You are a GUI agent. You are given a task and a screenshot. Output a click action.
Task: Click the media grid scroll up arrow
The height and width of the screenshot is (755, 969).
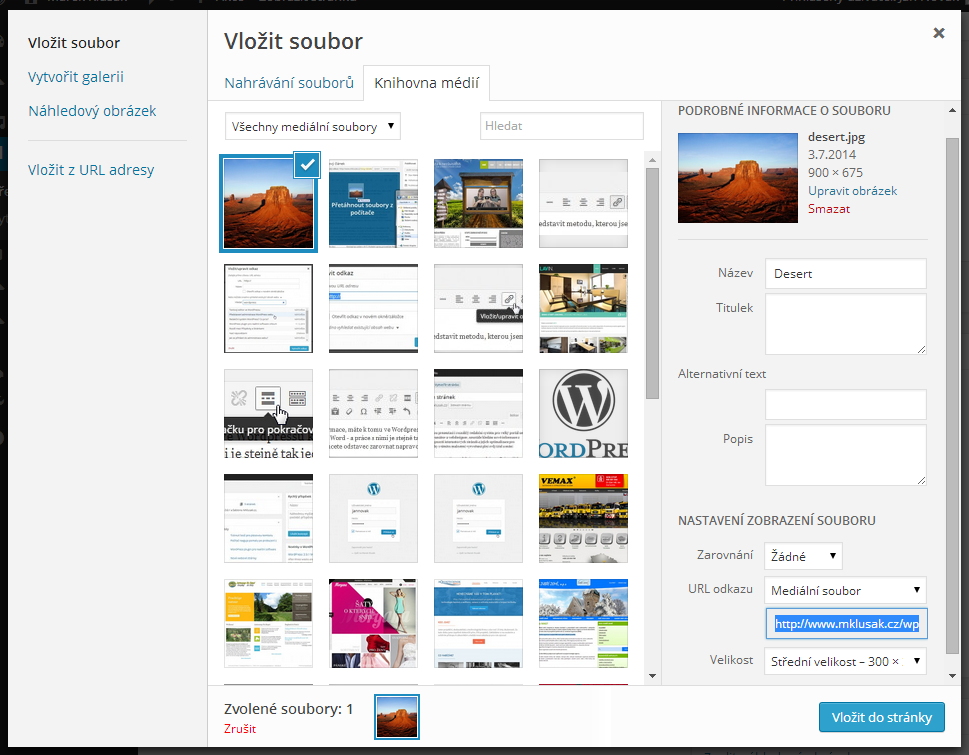652,161
